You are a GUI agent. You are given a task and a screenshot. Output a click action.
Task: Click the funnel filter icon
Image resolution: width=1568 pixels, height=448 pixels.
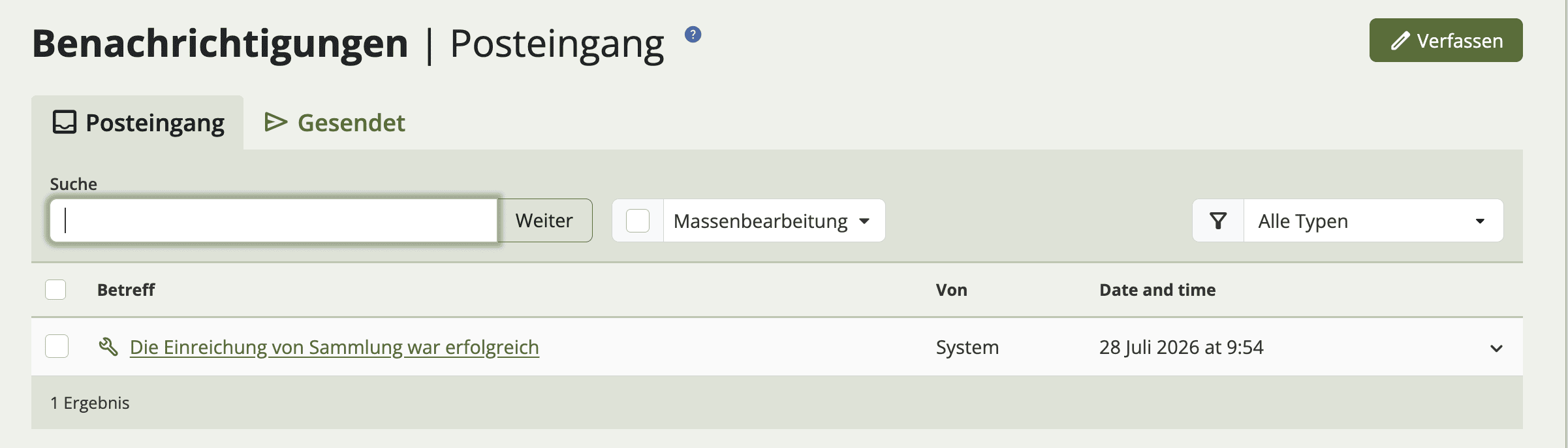click(x=1218, y=221)
